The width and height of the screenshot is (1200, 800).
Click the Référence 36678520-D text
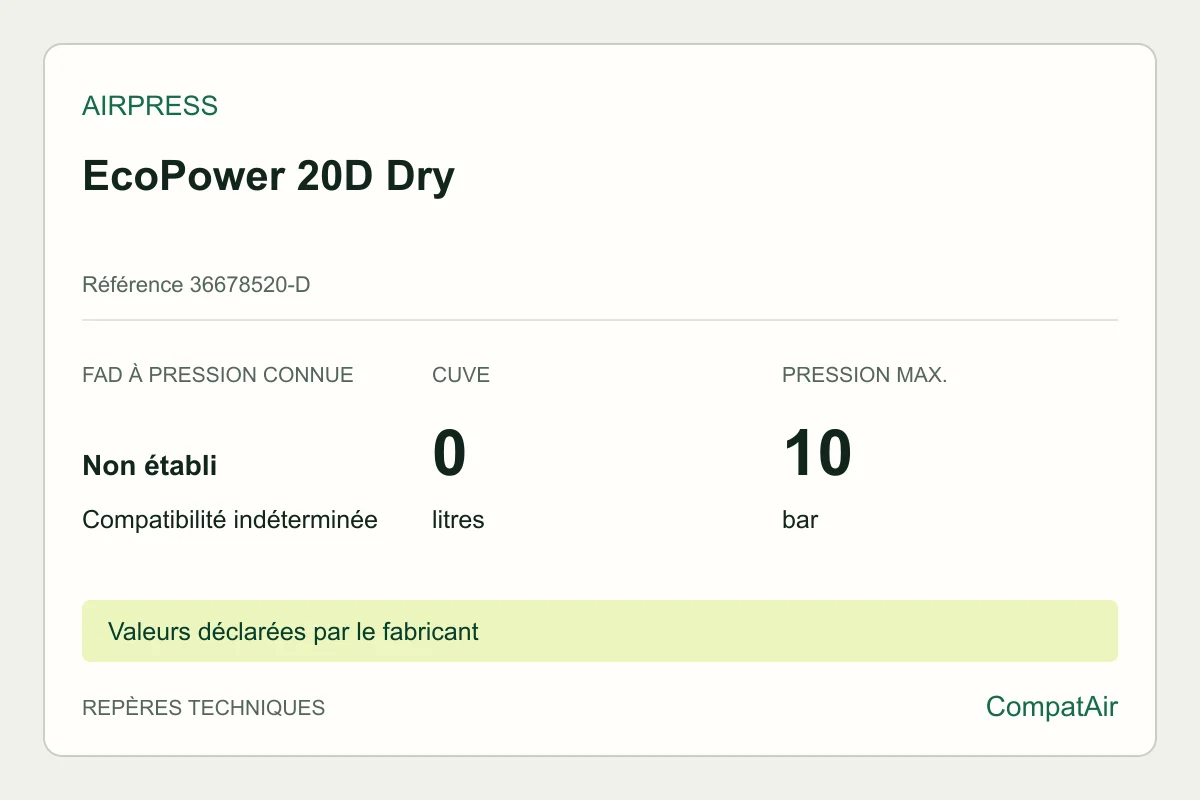196,285
